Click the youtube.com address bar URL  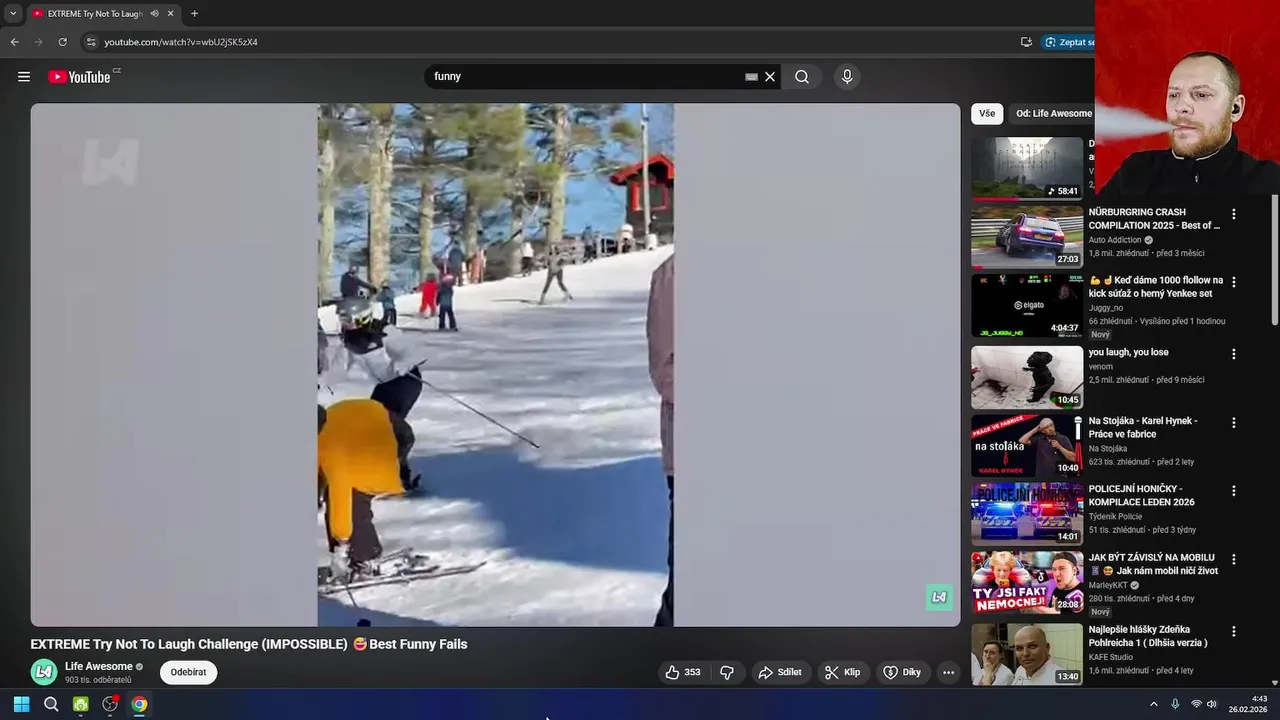pos(181,42)
